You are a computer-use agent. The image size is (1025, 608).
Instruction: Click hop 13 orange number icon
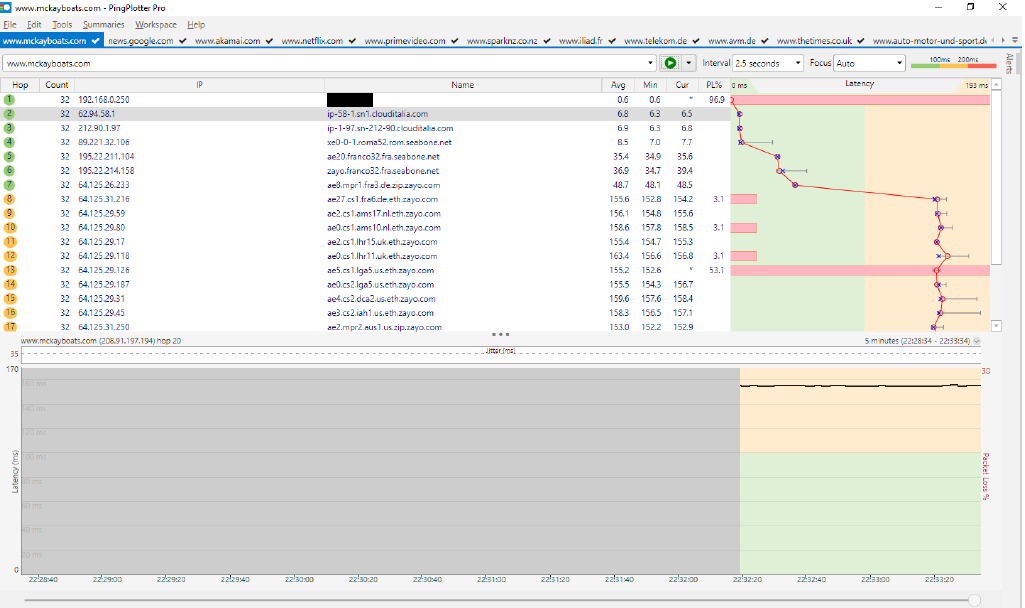(x=10, y=270)
